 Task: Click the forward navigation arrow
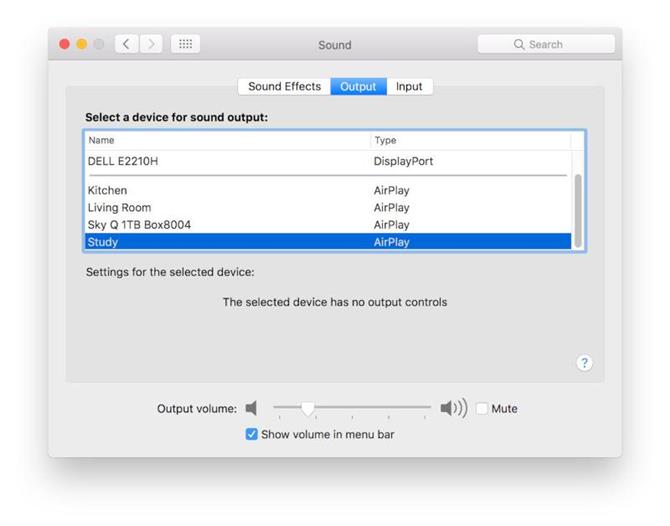coord(151,44)
